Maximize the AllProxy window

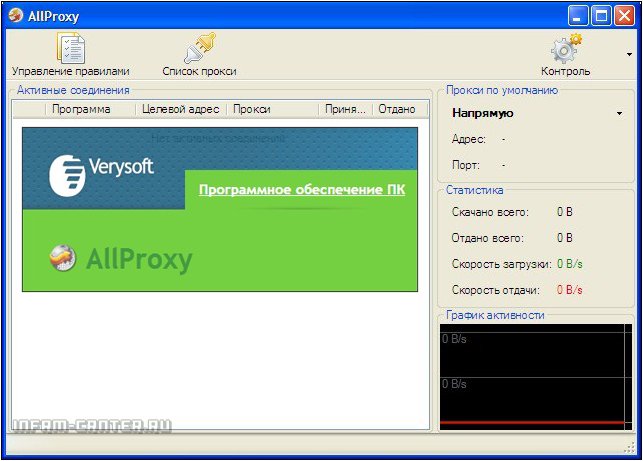(601, 16)
